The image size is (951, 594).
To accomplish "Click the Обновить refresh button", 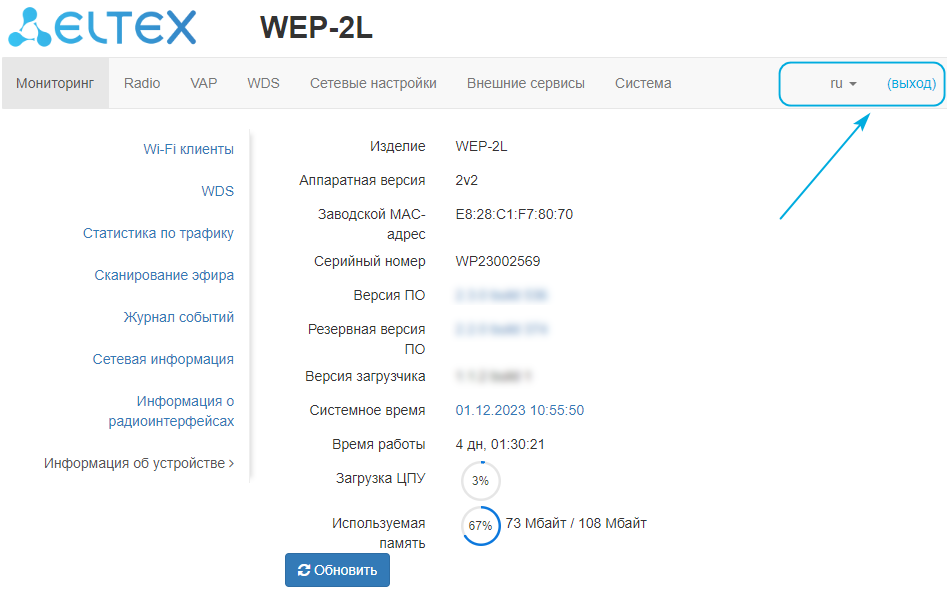I will (337, 570).
